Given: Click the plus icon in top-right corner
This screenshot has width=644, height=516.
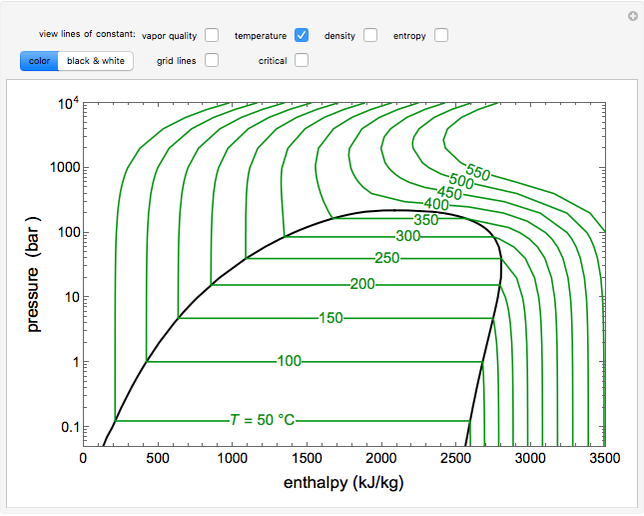Looking at the screenshot, I should (631, 14).
